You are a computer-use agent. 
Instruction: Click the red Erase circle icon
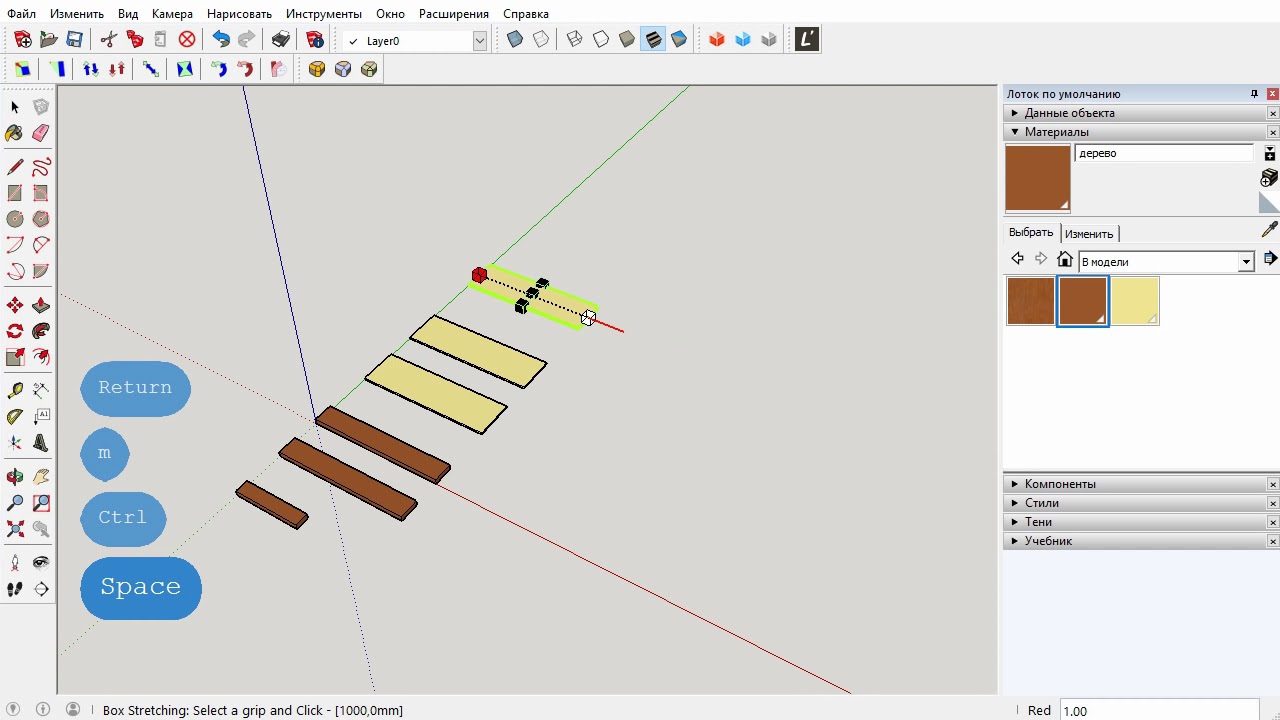[x=187, y=40]
